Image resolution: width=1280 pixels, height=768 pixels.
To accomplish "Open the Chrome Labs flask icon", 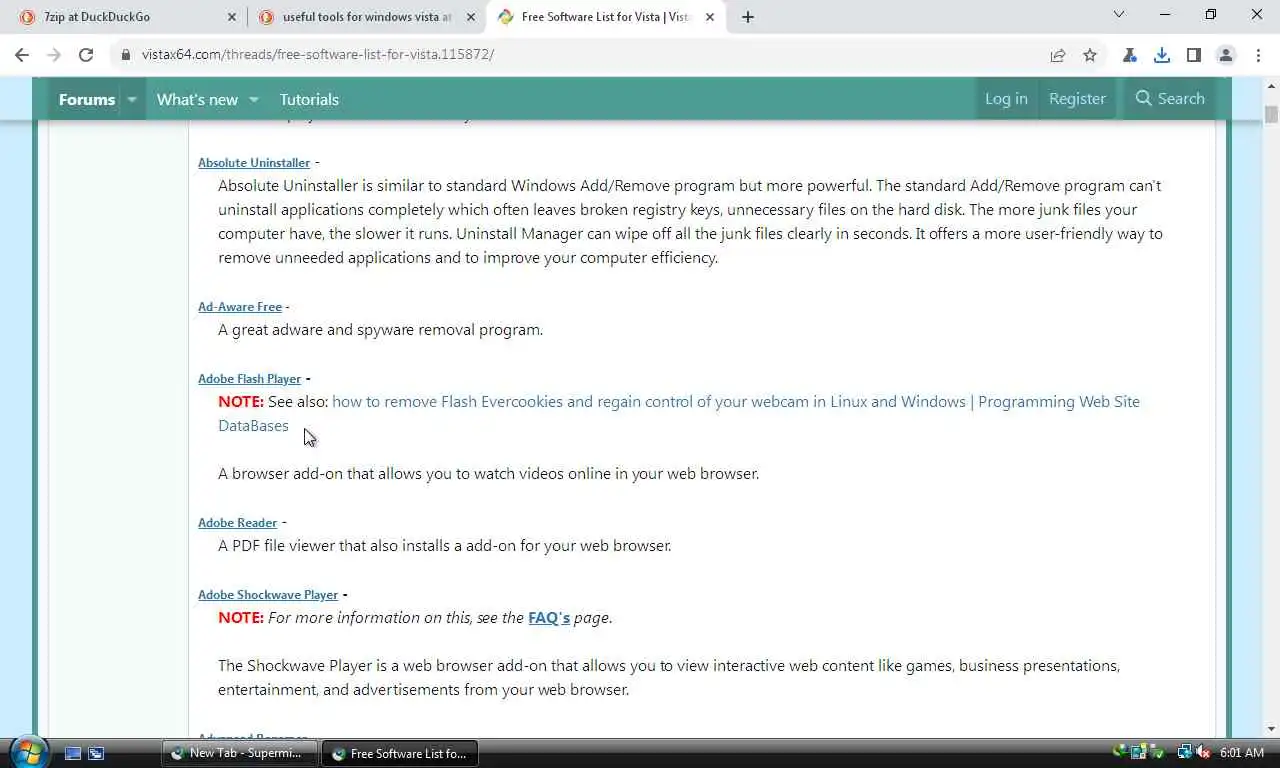I will tap(1130, 55).
